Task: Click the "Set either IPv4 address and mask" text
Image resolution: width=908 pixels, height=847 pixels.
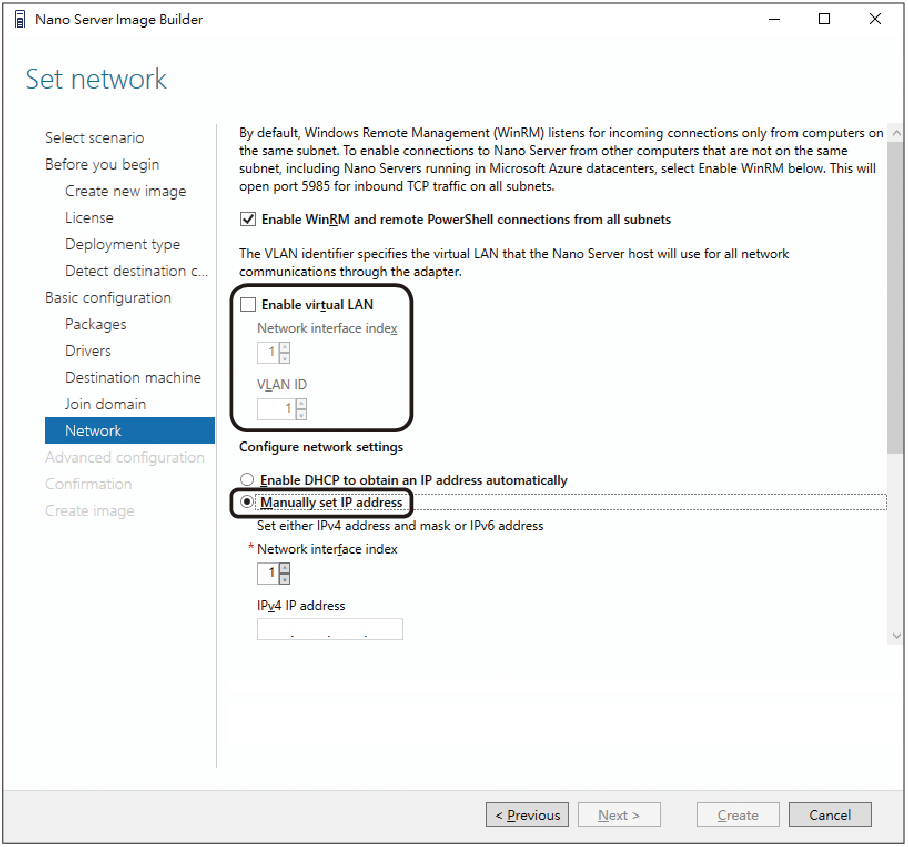Action: [400, 526]
